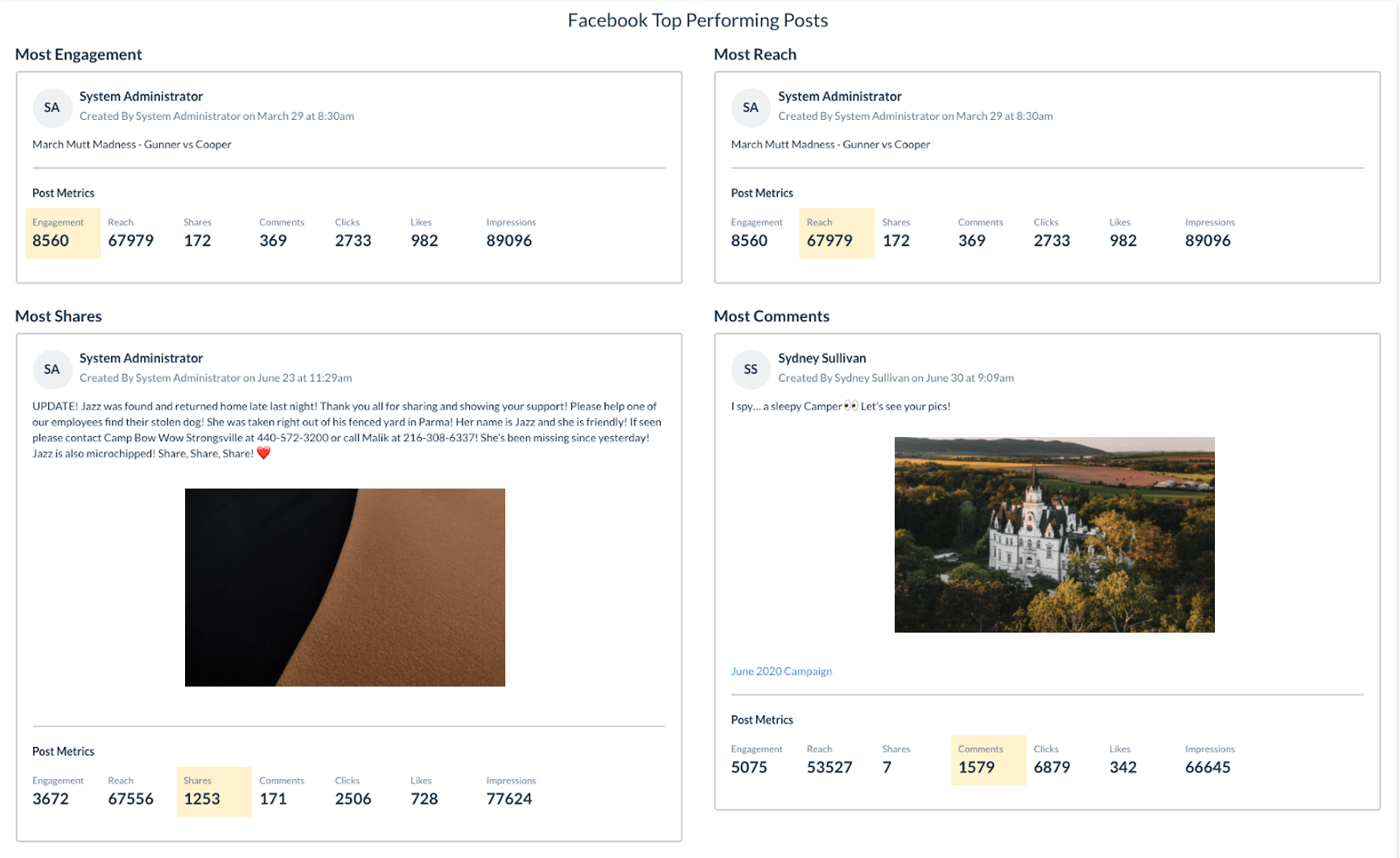Open the June 2020 Campaign link
This screenshot has height=858, width=1400.
click(780, 670)
